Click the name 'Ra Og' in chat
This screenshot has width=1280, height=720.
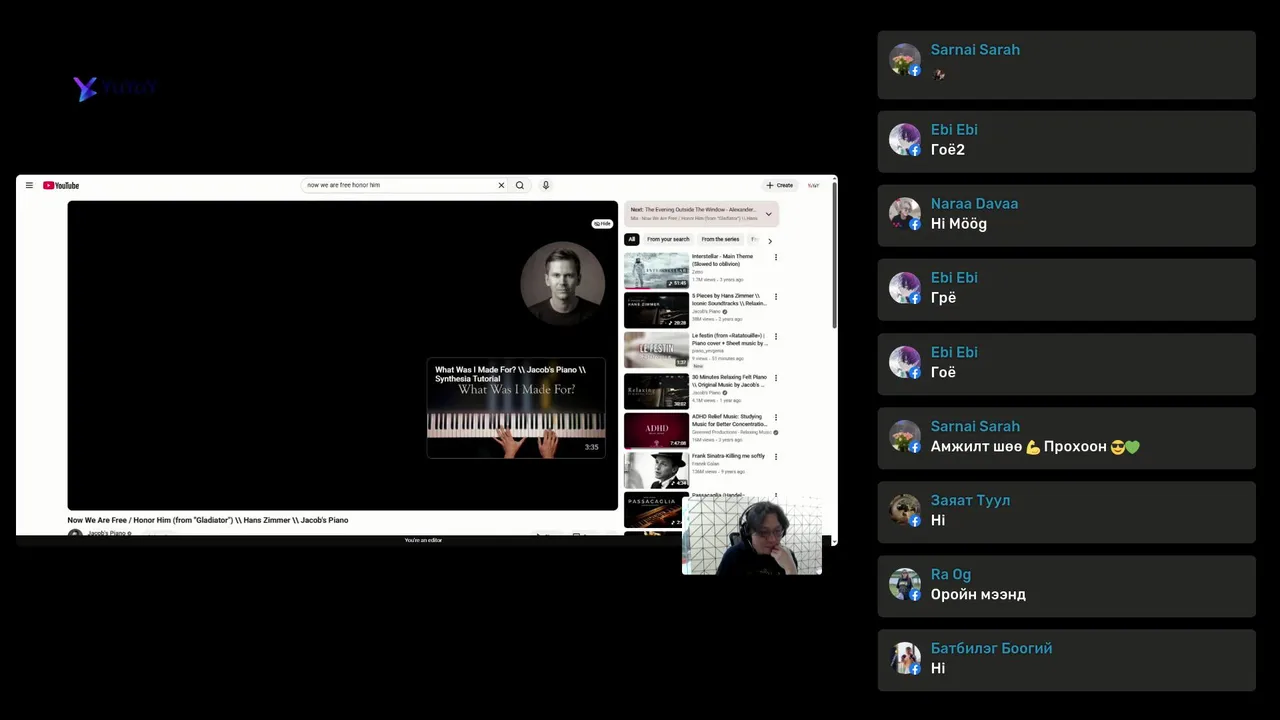(x=951, y=574)
